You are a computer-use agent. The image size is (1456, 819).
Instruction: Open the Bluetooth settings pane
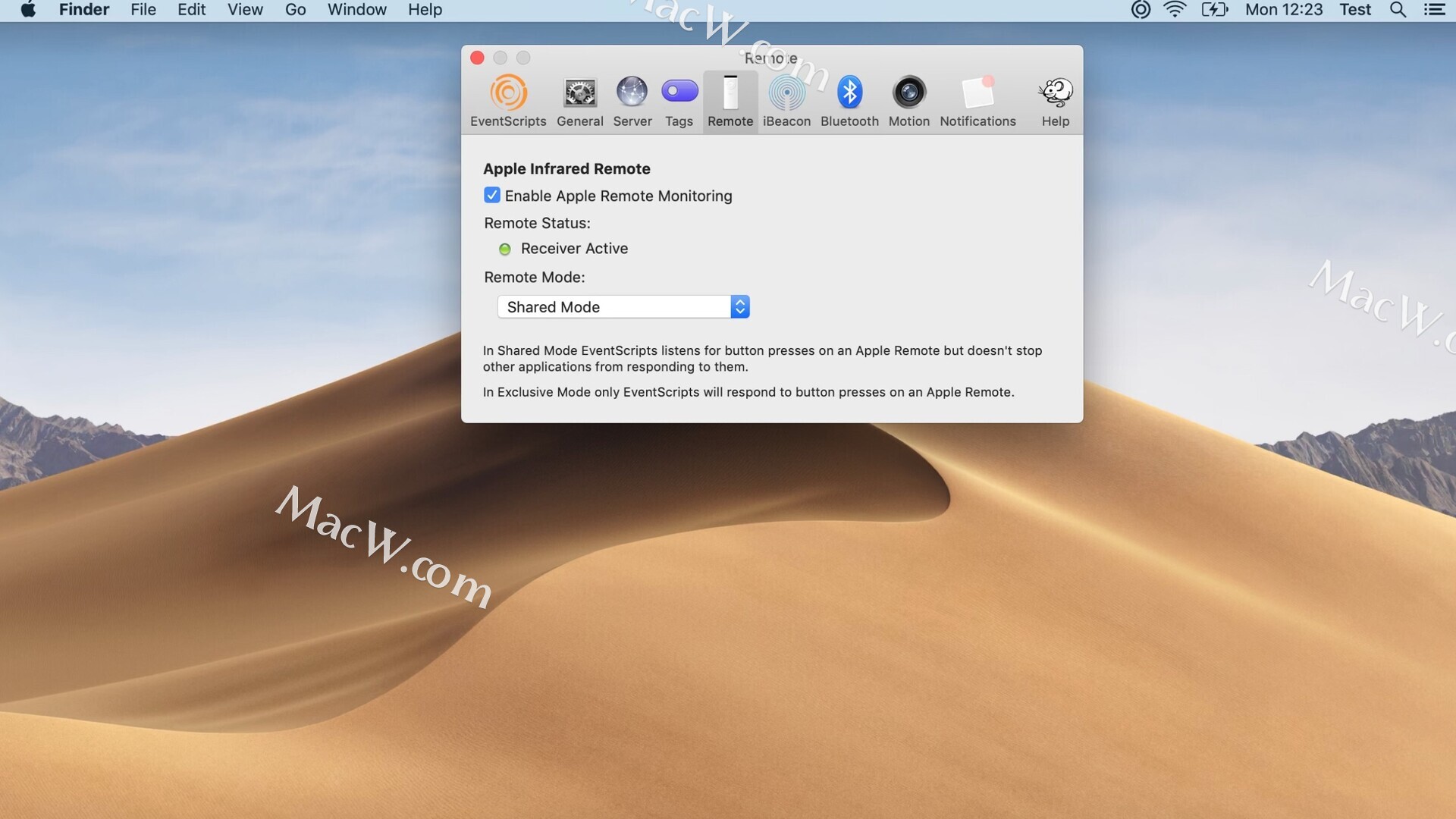(x=849, y=102)
